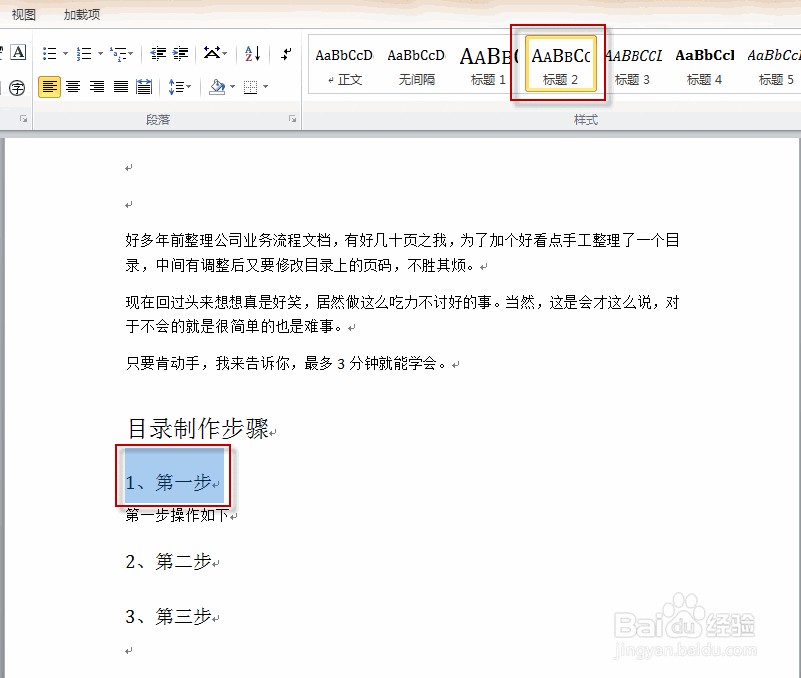Apply the 标题 5 style
The width and height of the screenshot is (801, 678).
click(774, 66)
